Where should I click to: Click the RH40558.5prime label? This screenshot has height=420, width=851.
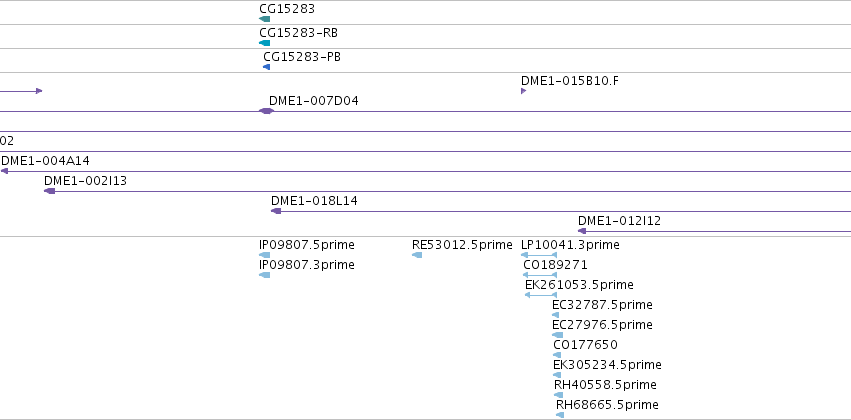(605, 385)
